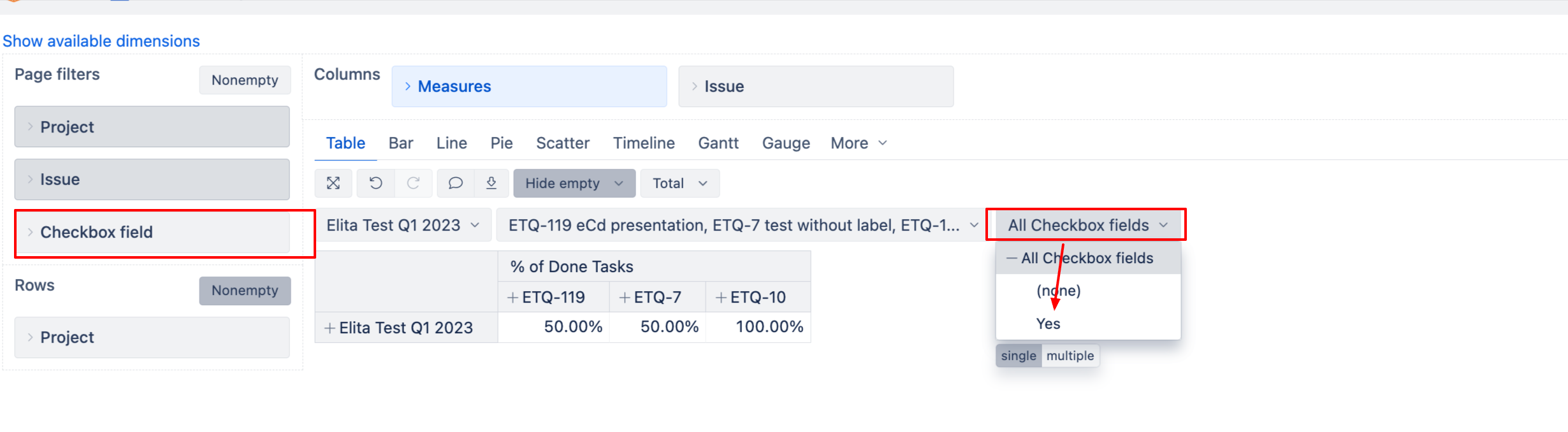
Task: Select the single selection mode
Action: (1019, 356)
